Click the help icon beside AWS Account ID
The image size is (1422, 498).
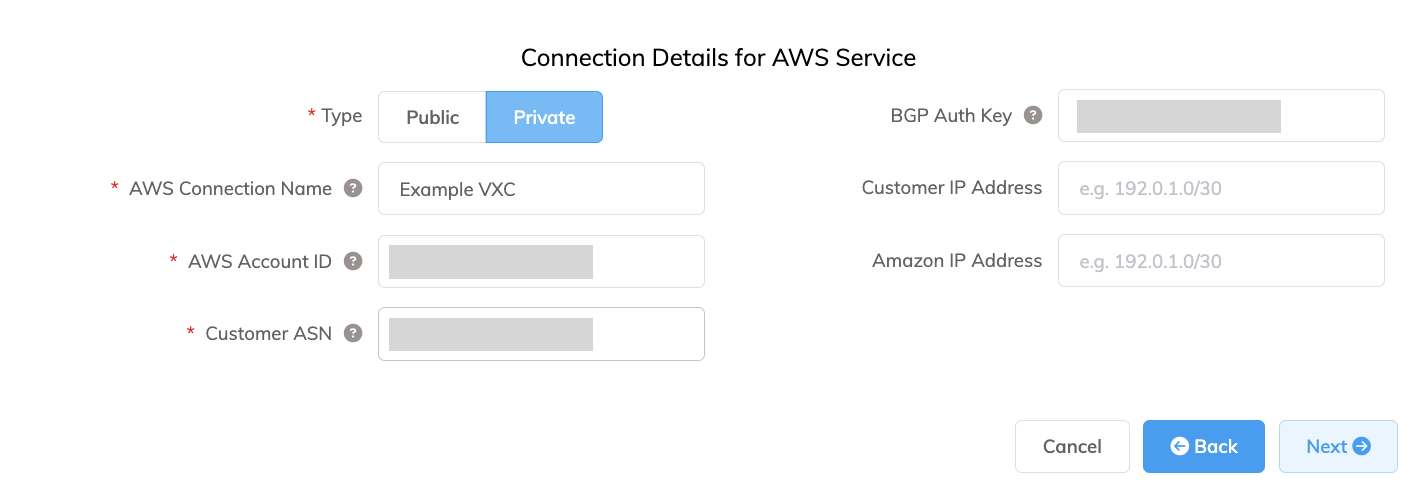(353, 261)
